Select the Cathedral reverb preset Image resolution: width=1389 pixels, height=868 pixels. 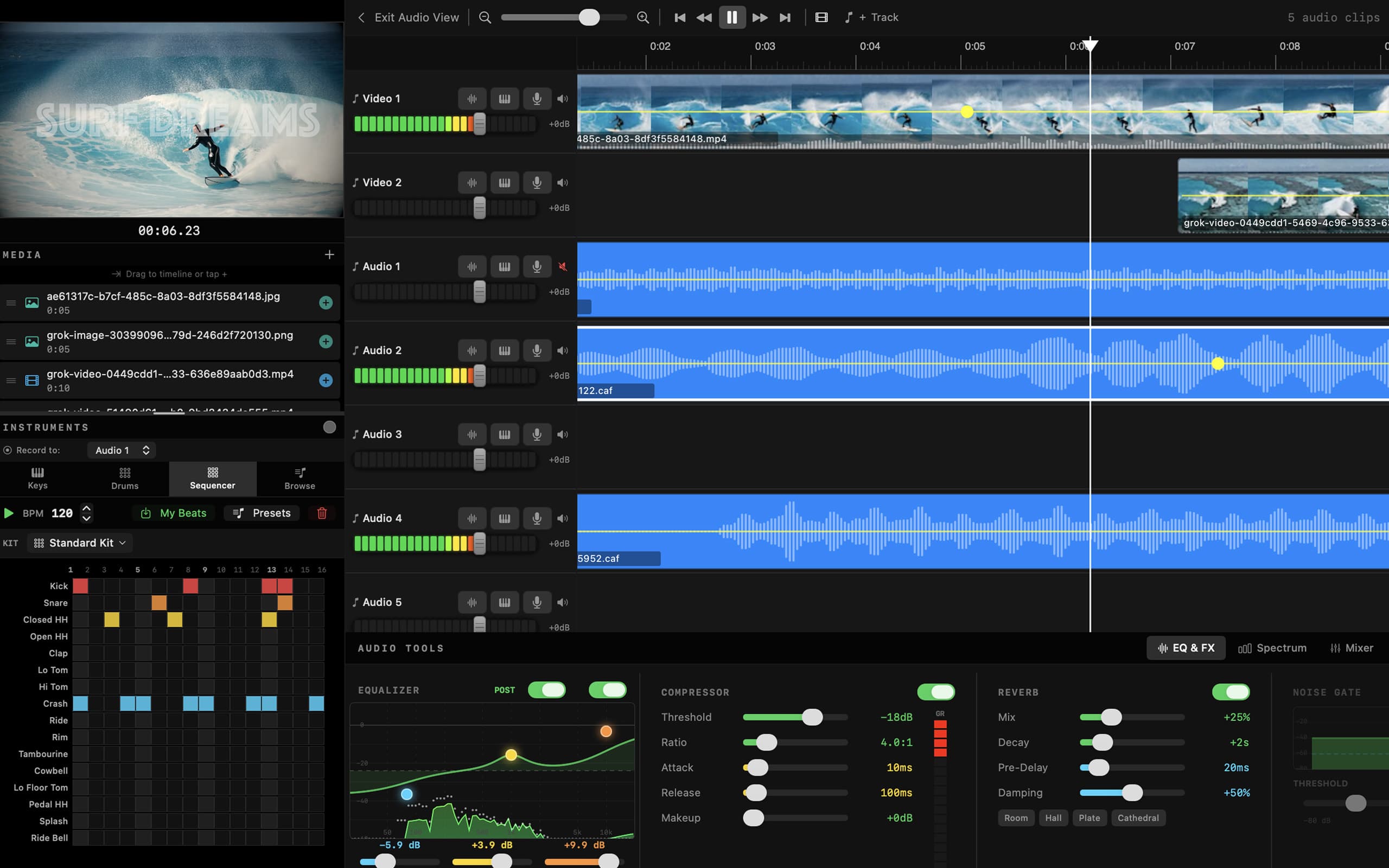[1138, 818]
